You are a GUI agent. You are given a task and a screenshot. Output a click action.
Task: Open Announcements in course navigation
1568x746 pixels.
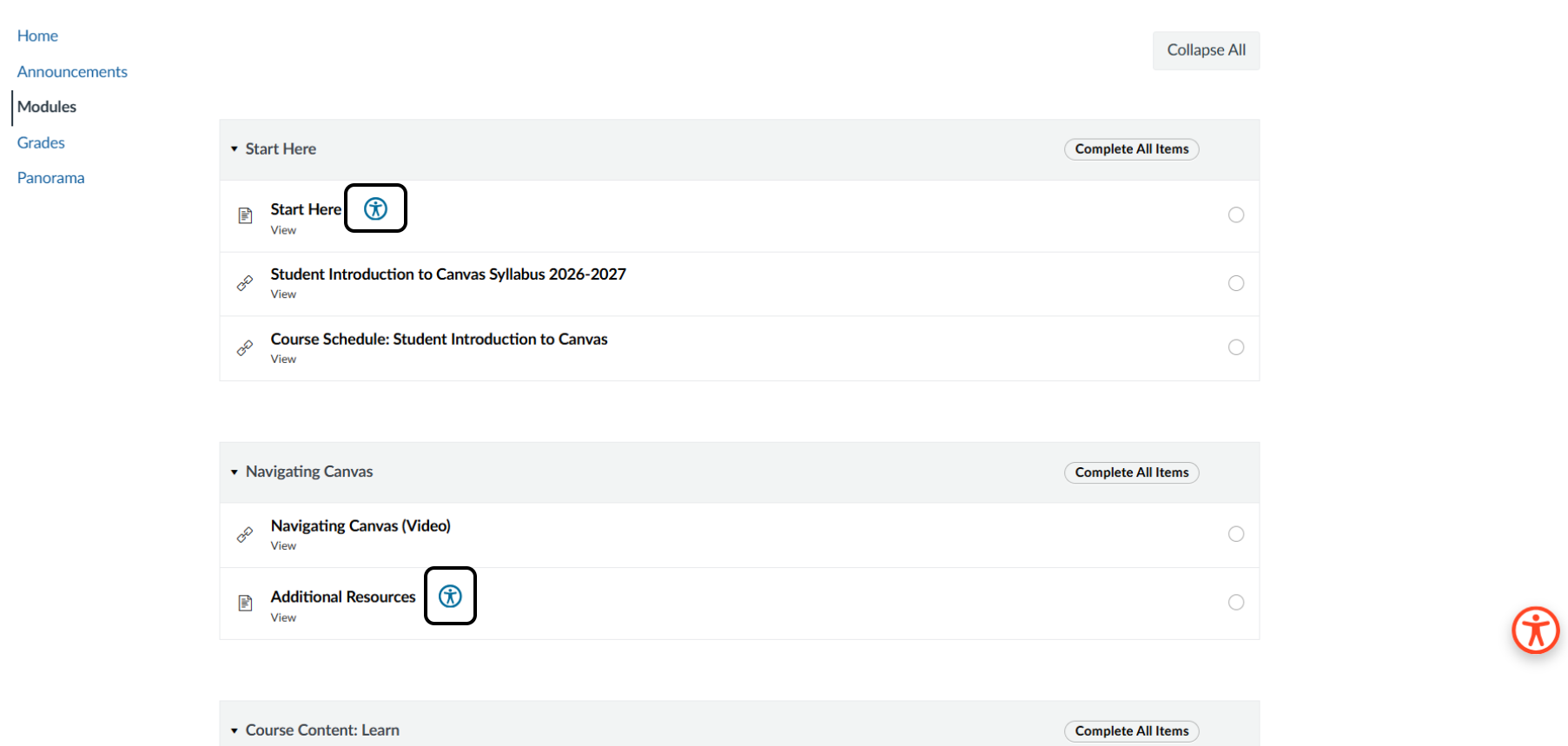72,71
